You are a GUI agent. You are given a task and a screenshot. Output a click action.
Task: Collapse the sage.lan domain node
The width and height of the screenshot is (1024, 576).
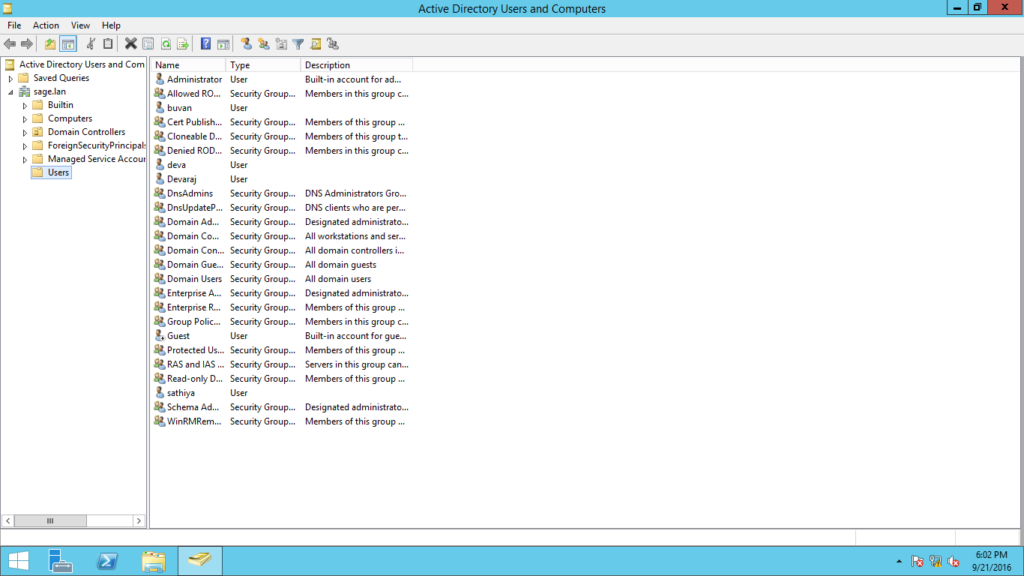pyautogui.click(x=12, y=92)
